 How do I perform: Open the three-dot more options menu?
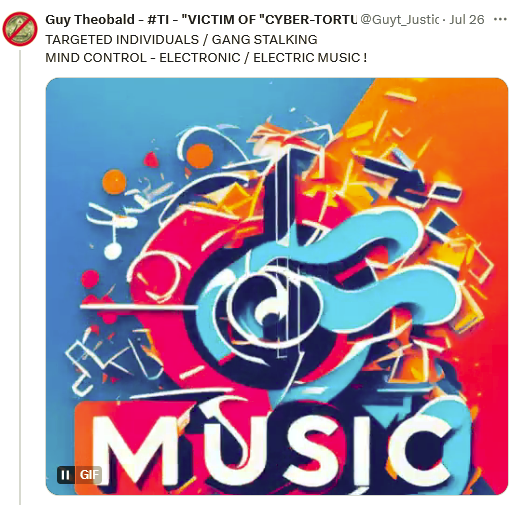pos(500,19)
